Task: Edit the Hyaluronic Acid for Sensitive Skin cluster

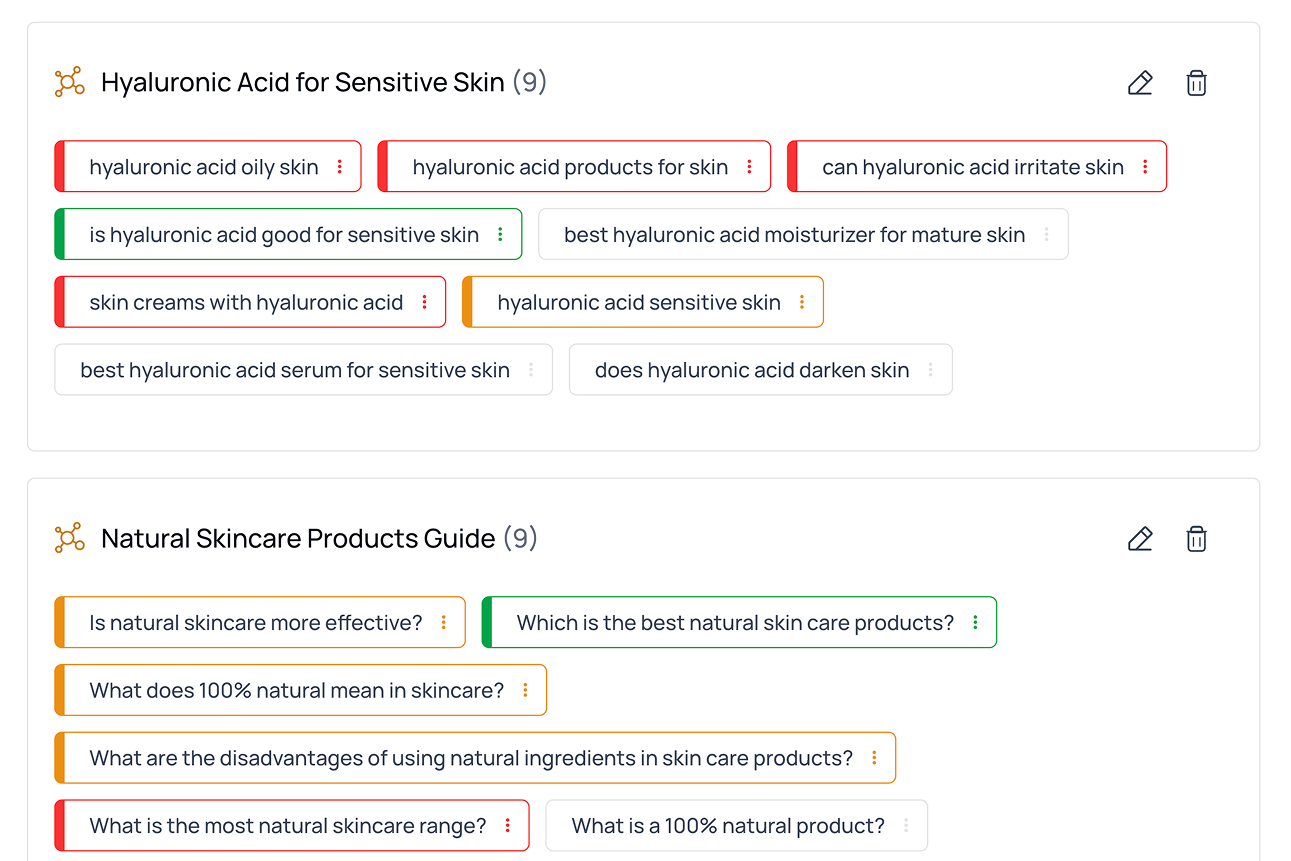Action: [x=1140, y=83]
